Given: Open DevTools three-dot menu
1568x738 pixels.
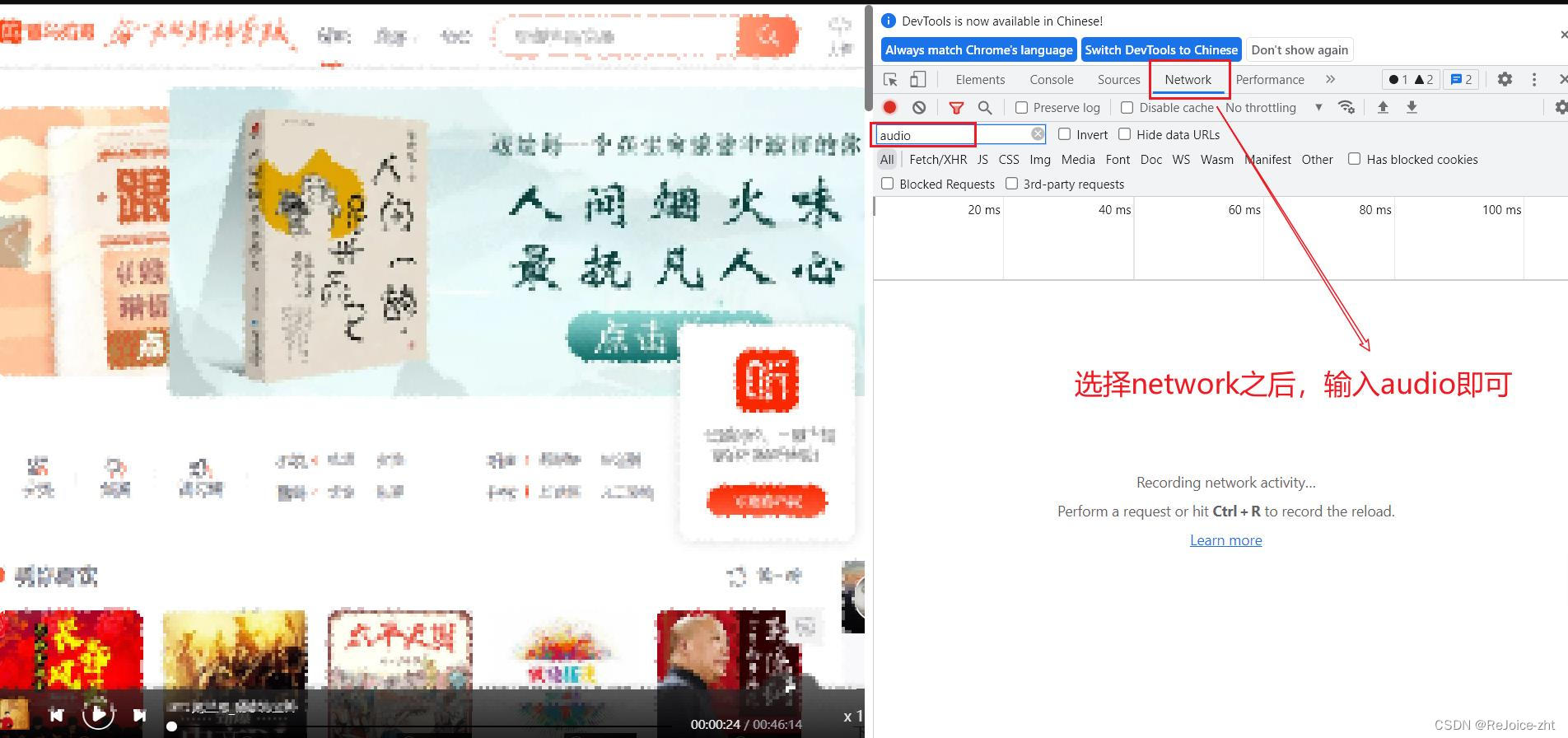Looking at the screenshot, I should 1533,79.
